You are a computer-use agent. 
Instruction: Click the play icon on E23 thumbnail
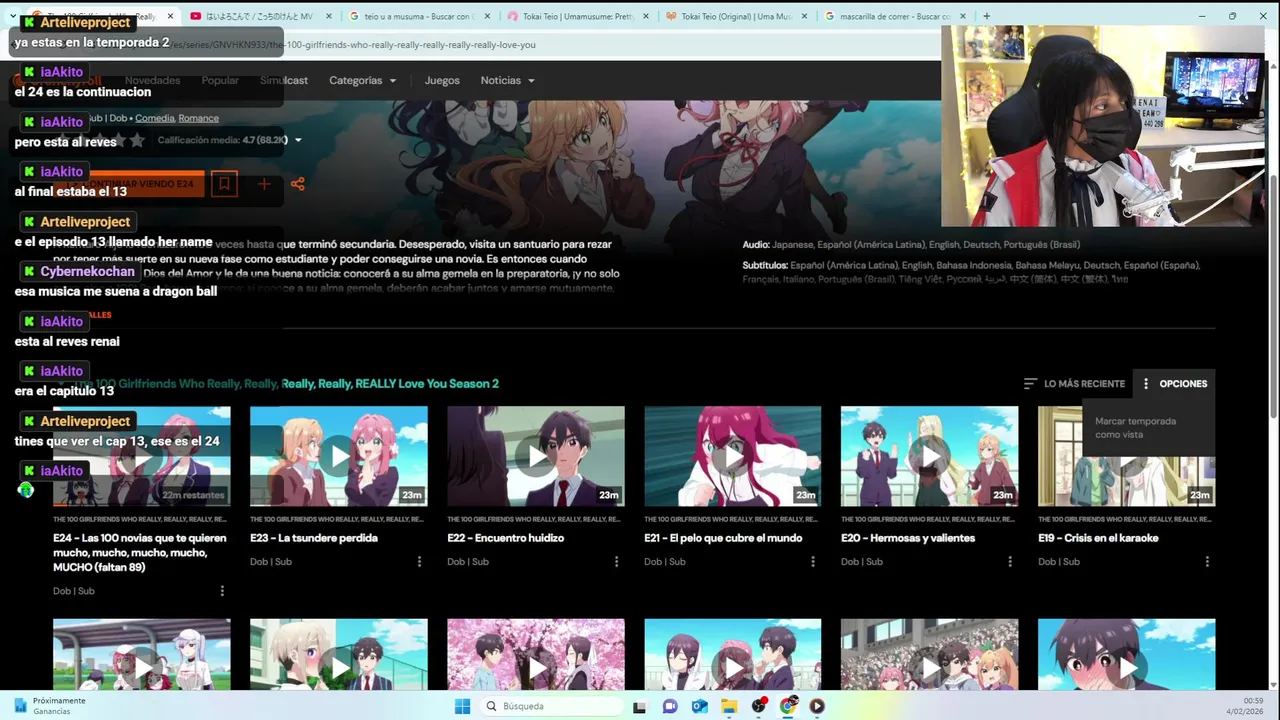click(339, 456)
